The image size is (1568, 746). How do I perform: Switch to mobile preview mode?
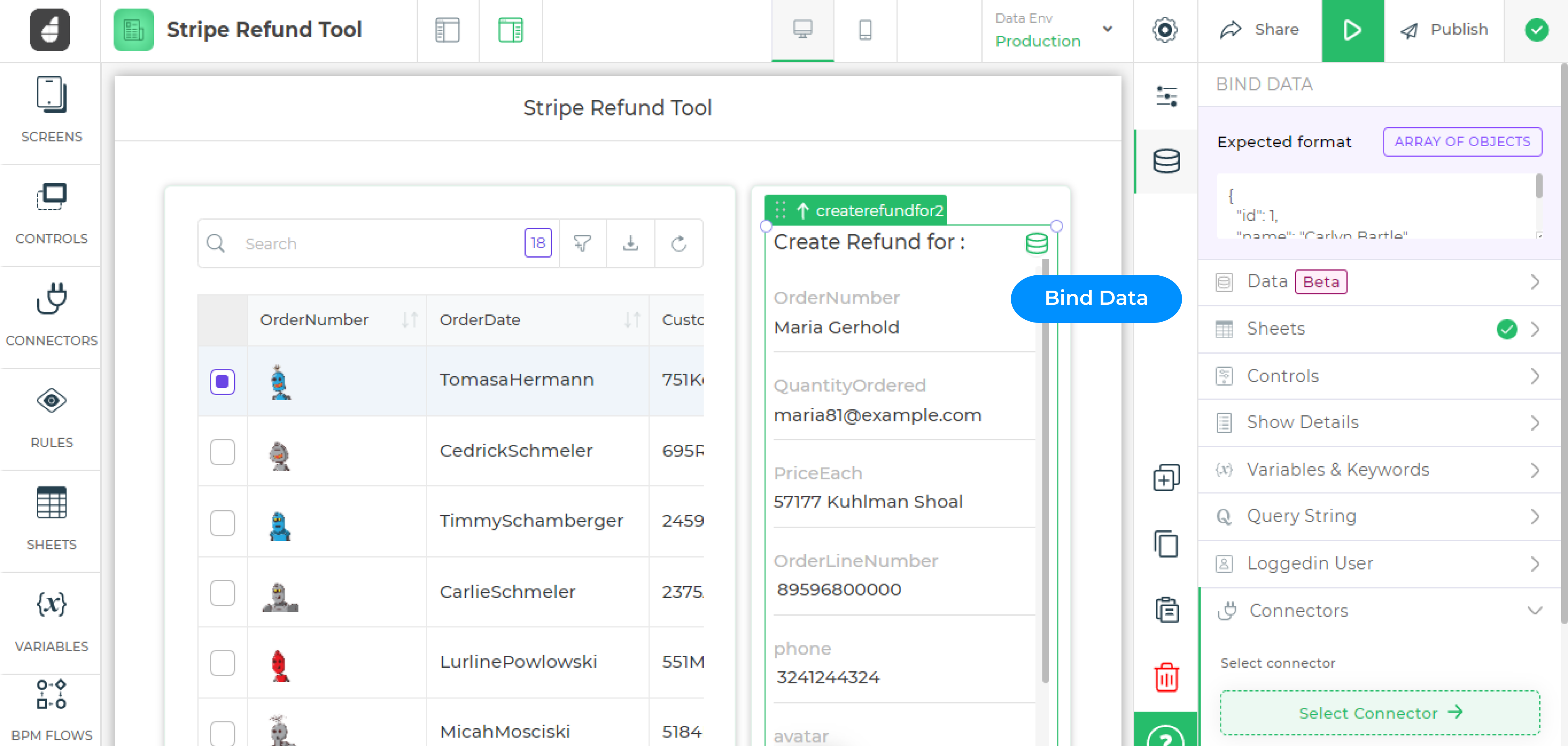[x=865, y=30]
